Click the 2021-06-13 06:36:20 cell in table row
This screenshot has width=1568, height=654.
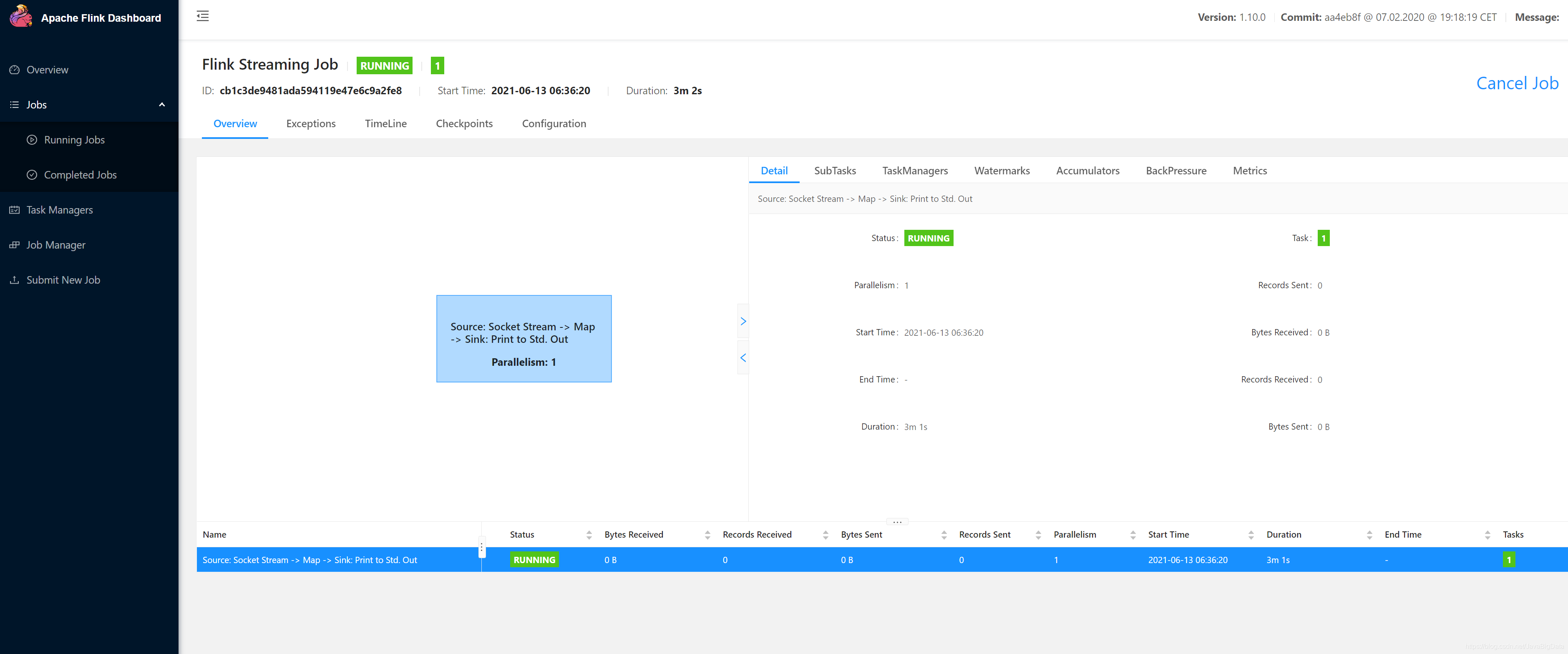pyautogui.click(x=1188, y=560)
